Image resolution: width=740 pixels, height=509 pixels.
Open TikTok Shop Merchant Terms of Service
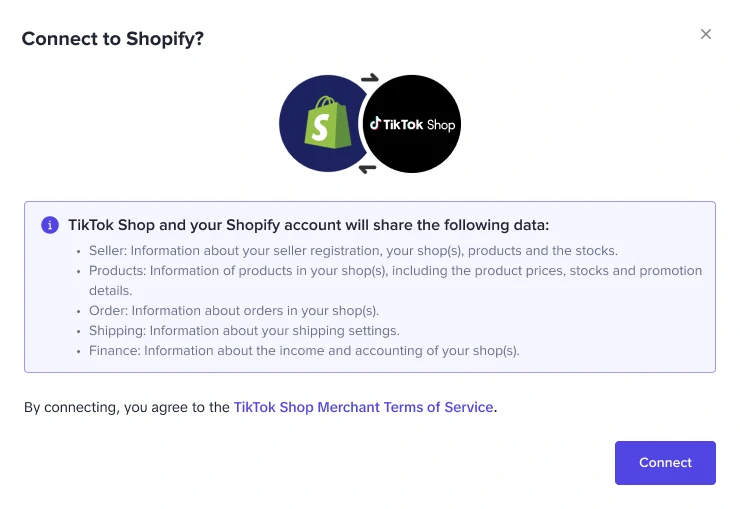coord(363,407)
